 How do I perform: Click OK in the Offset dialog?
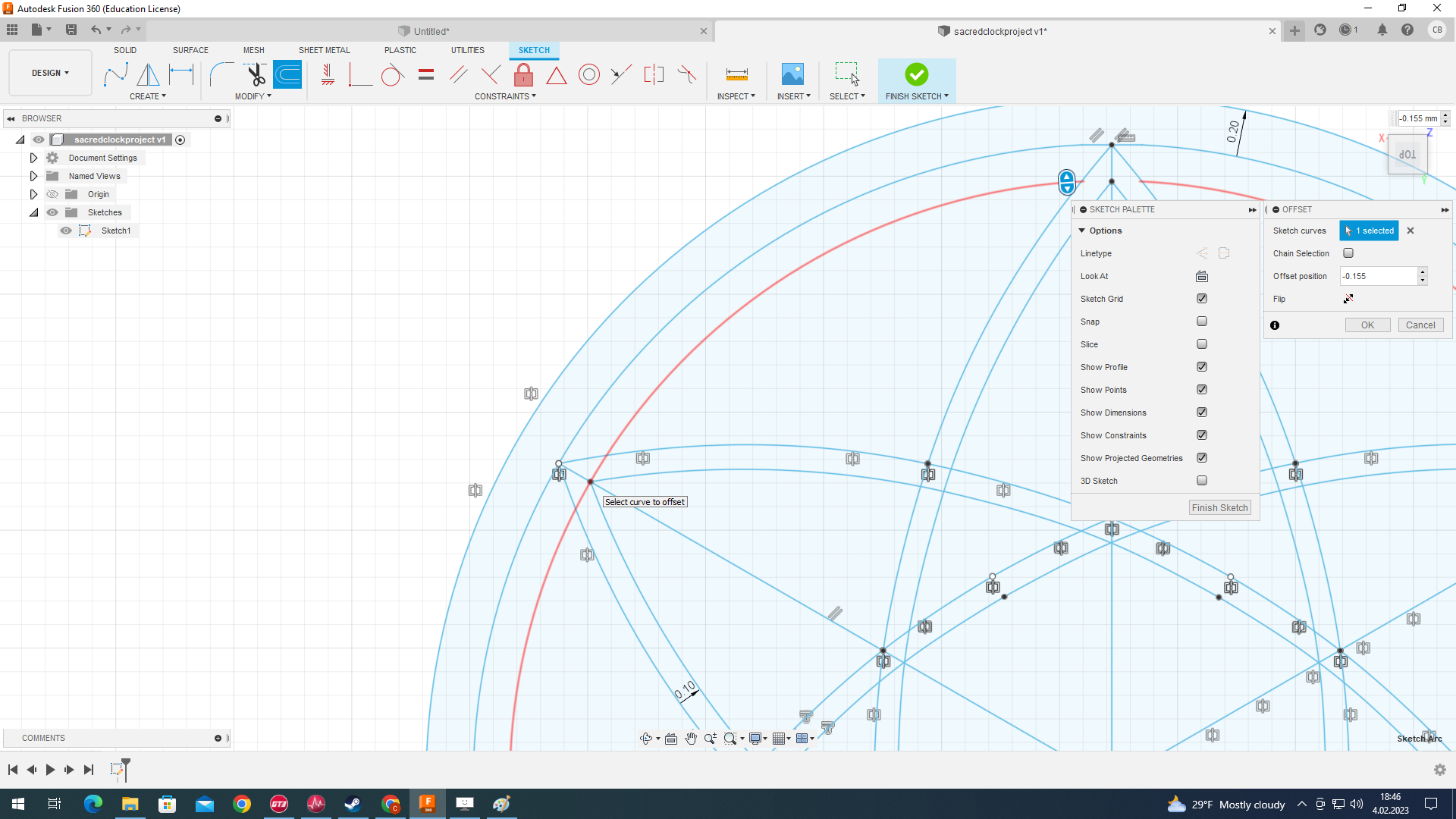(1367, 325)
